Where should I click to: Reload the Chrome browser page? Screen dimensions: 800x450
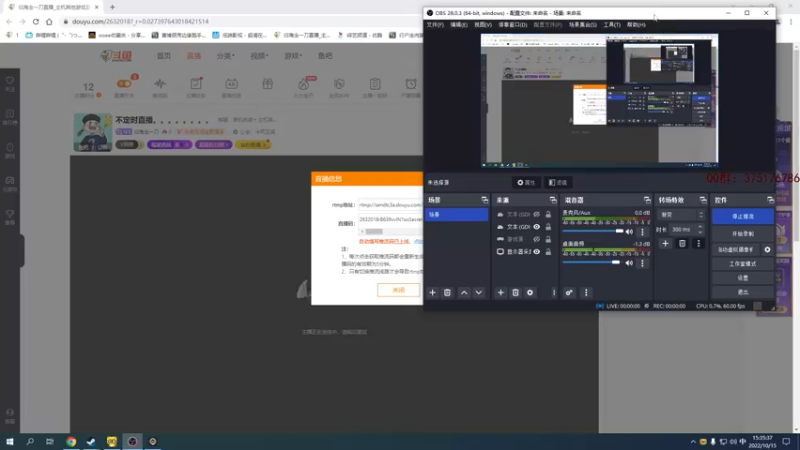tap(36, 21)
